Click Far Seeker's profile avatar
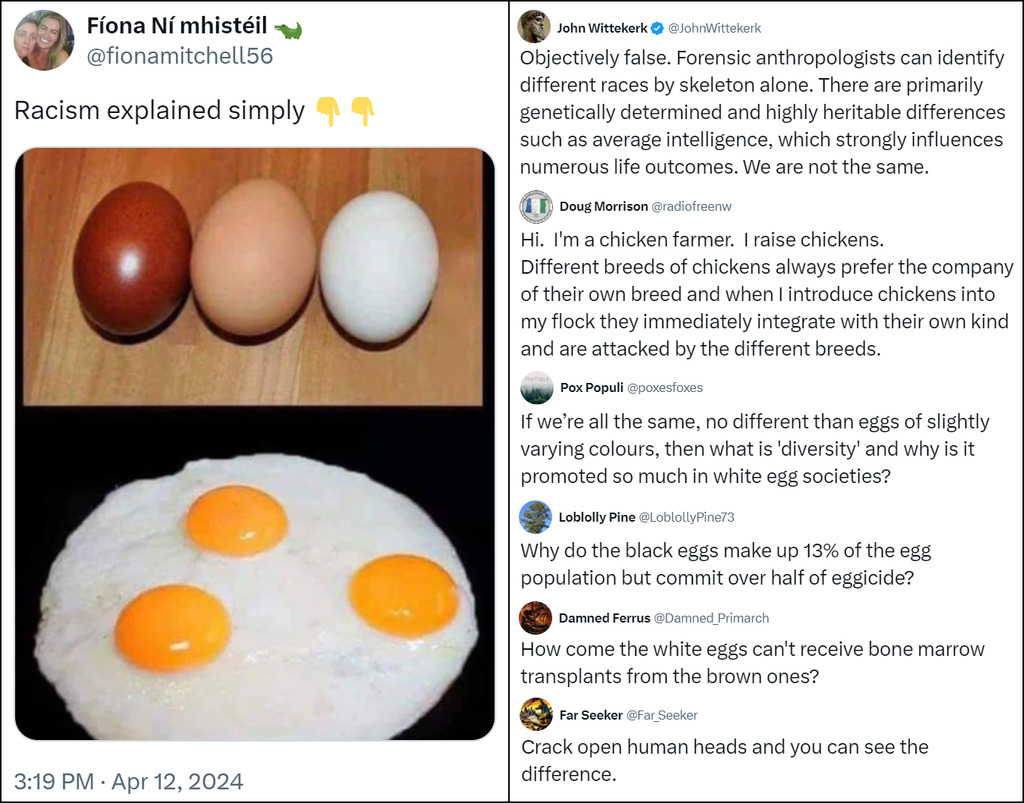This screenshot has width=1024, height=803. coord(536,714)
